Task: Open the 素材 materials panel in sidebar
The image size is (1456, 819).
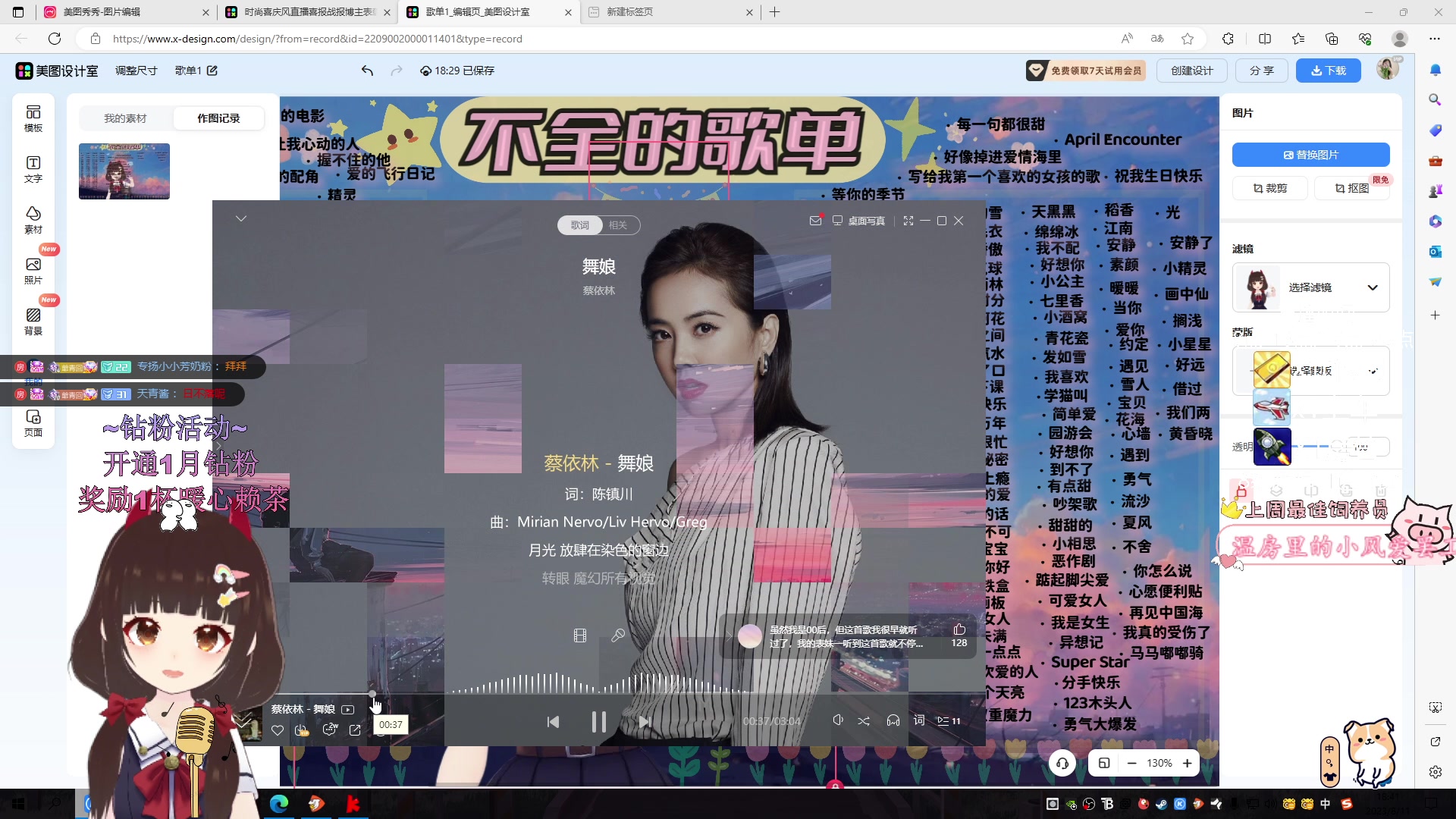Action: 33,221
